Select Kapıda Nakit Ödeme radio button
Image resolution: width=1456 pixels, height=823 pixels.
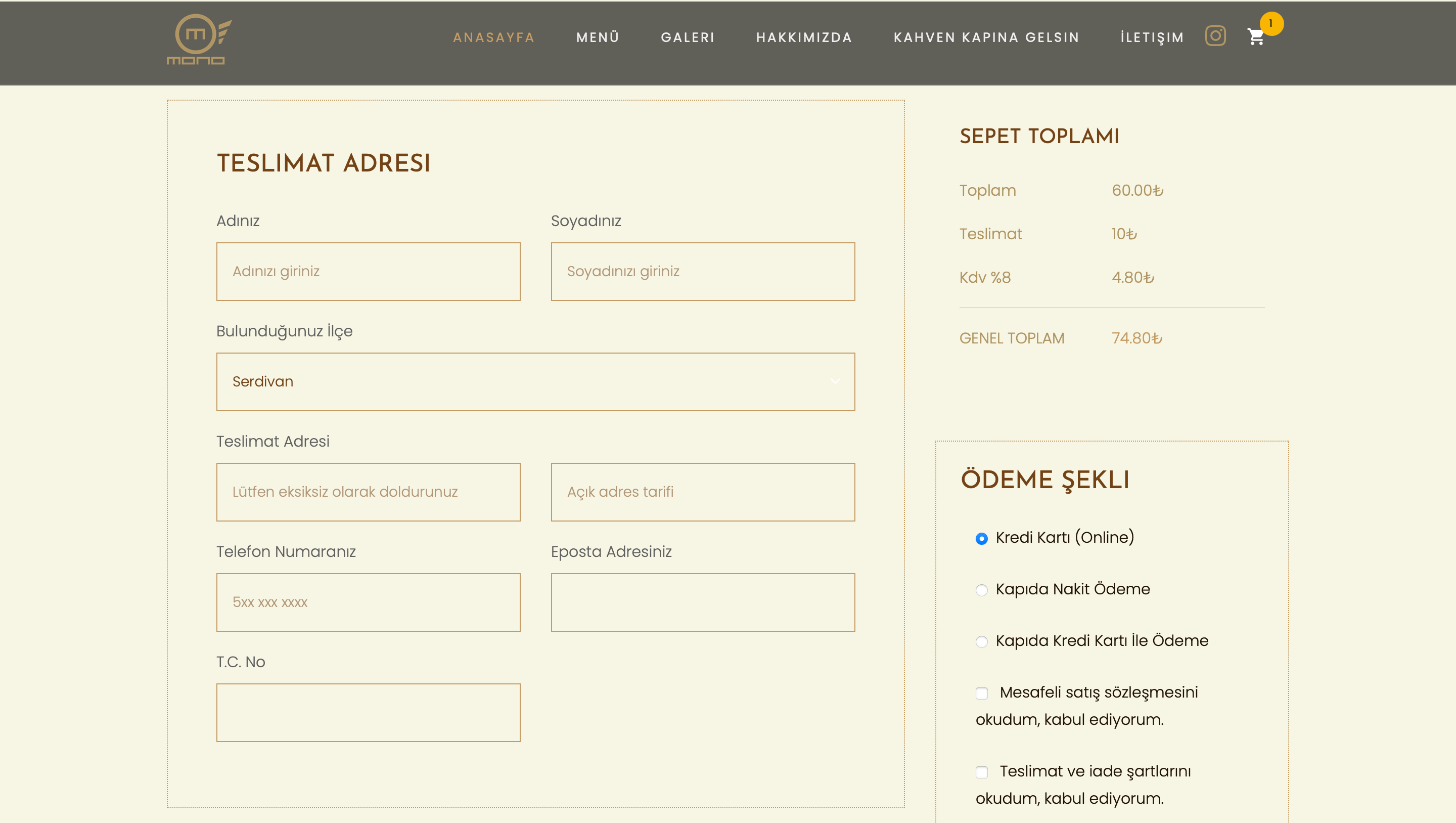[x=982, y=590]
